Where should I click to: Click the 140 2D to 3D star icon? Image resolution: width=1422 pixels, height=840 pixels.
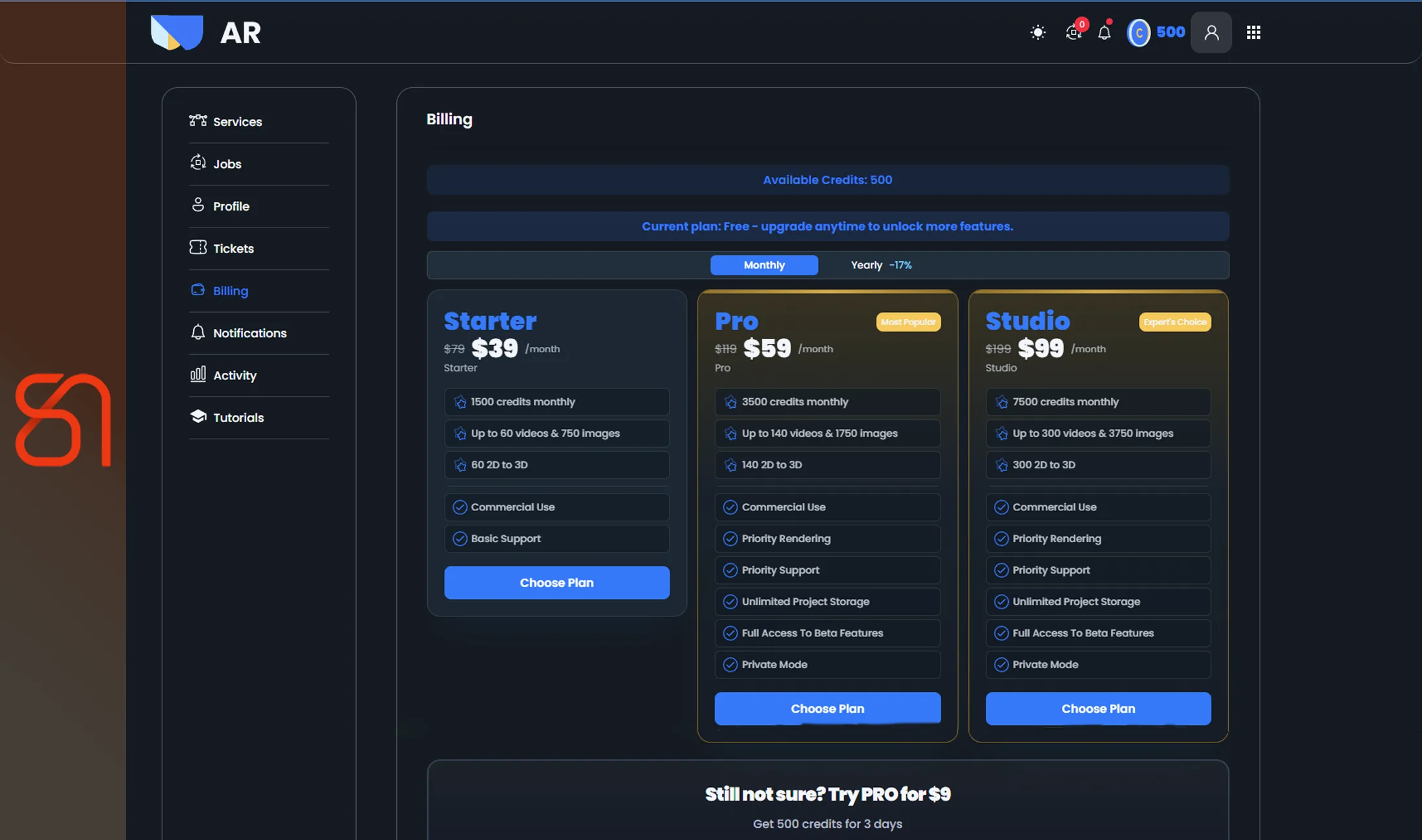click(730, 465)
